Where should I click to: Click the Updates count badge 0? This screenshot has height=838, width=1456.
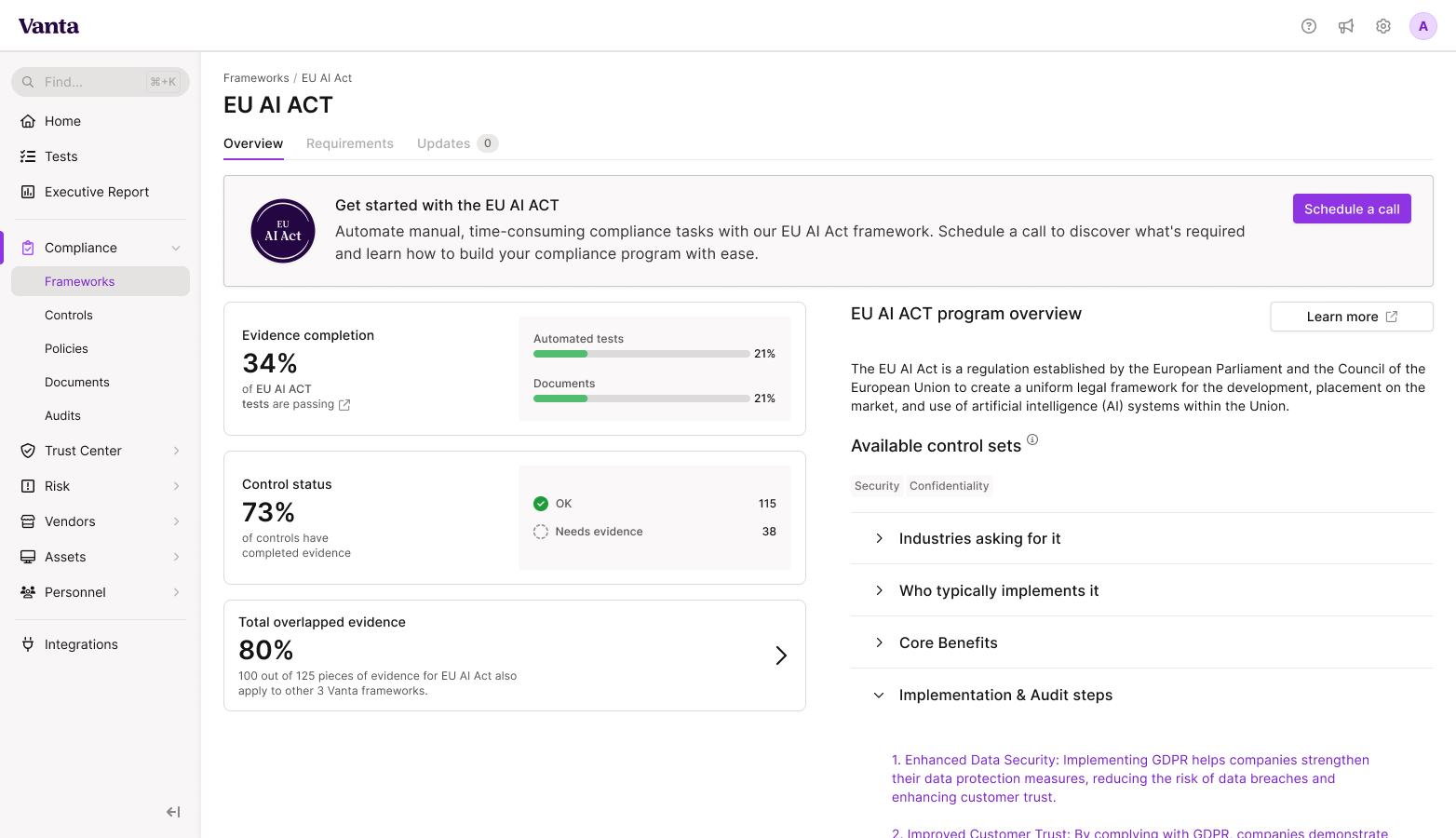tap(488, 143)
